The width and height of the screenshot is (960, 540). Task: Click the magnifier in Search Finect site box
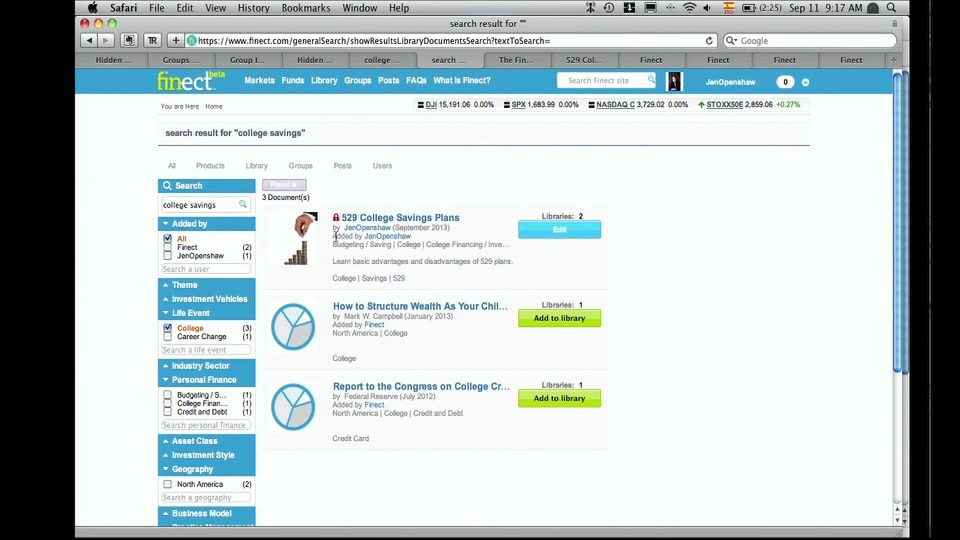[651, 80]
